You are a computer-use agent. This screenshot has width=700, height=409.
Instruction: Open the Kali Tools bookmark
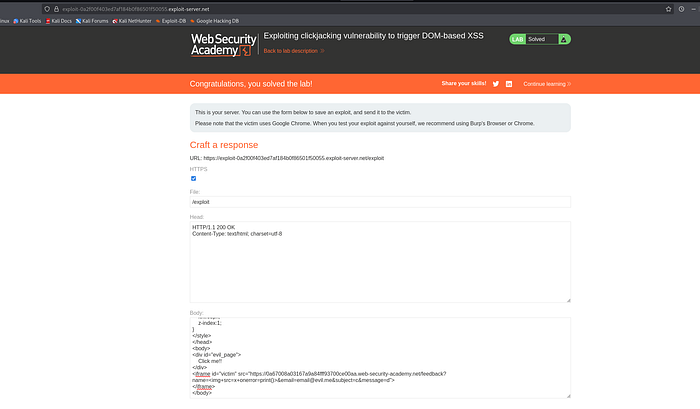click(27, 21)
